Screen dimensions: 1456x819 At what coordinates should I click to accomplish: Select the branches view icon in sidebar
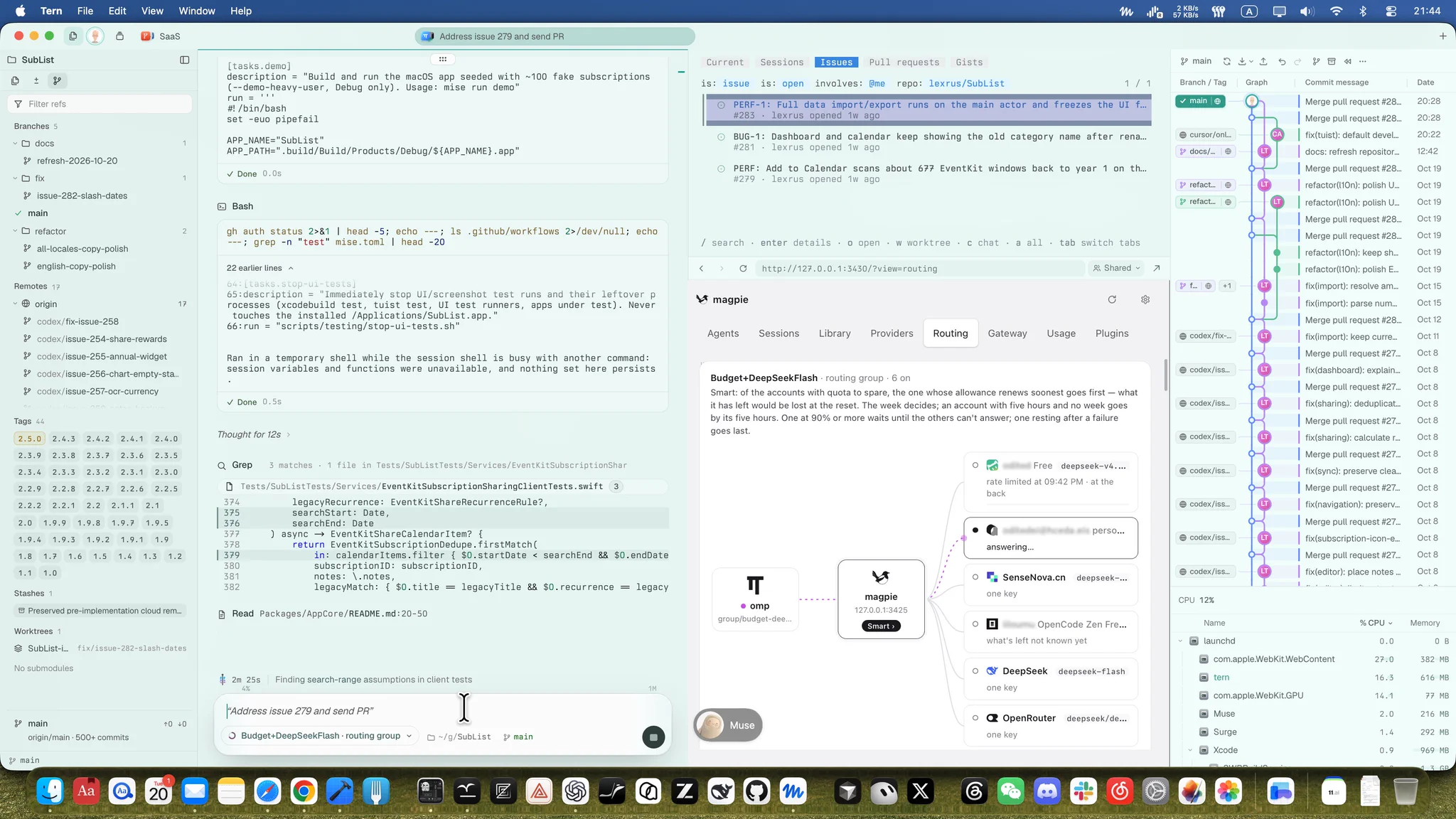pos(58,80)
